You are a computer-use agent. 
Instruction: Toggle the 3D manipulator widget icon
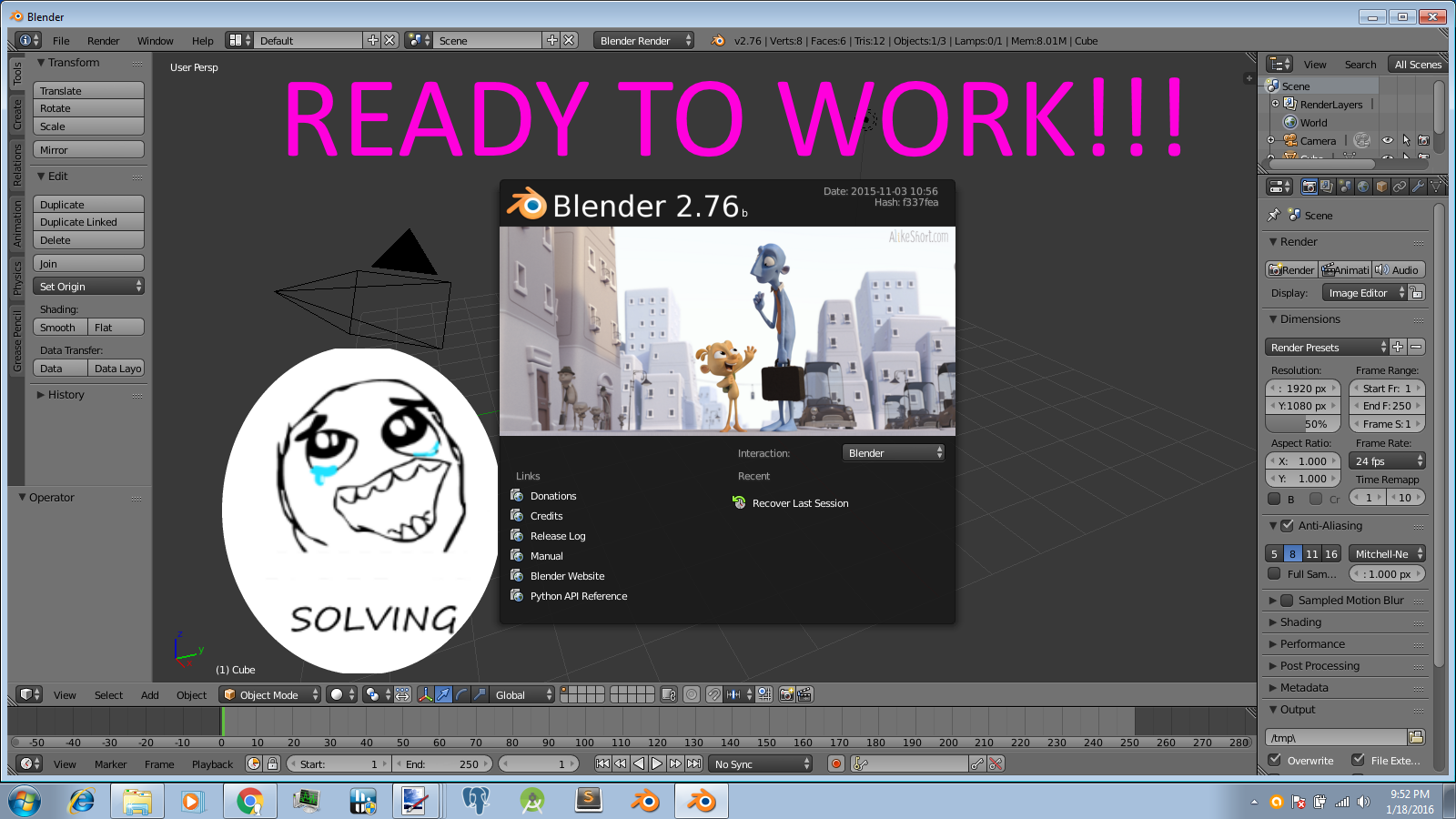point(425,694)
